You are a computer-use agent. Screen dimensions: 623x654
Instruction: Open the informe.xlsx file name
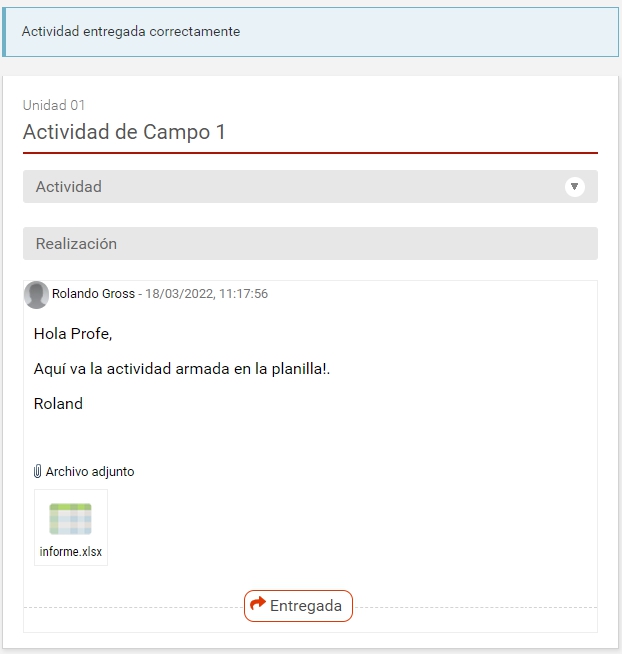click(71, 552)
